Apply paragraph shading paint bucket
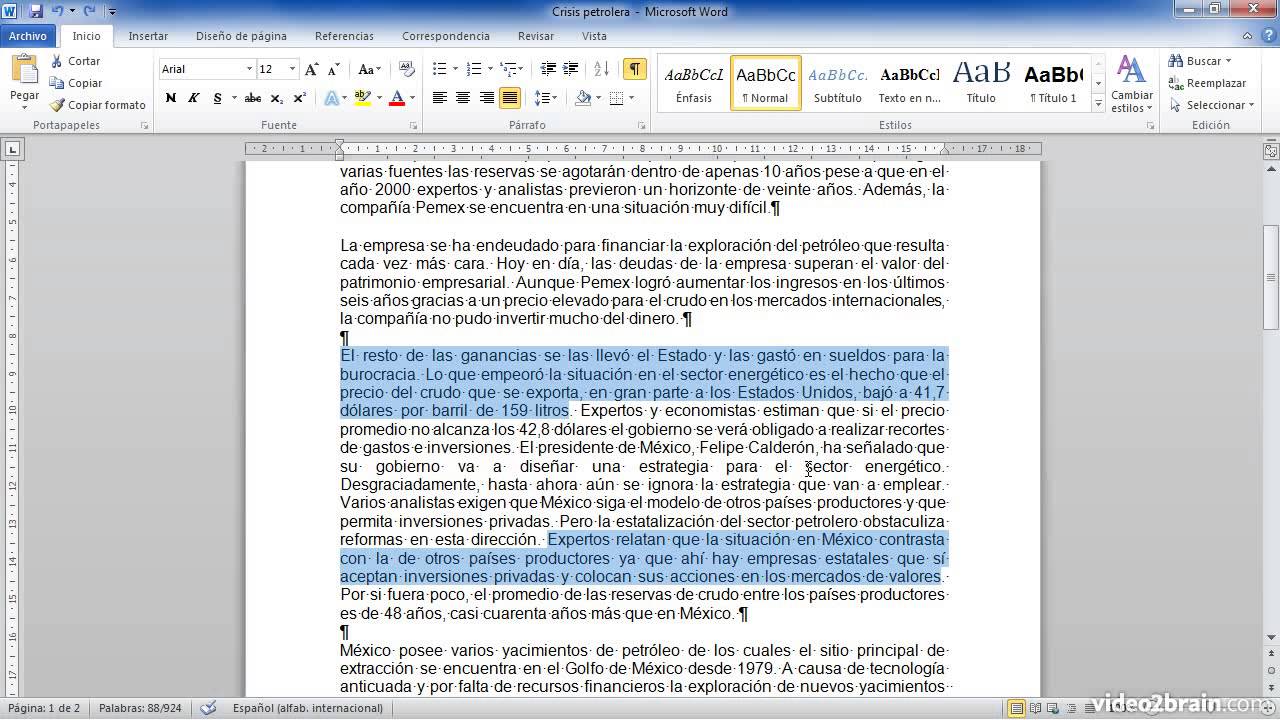The image size is (1280, 720). point(584,98)
